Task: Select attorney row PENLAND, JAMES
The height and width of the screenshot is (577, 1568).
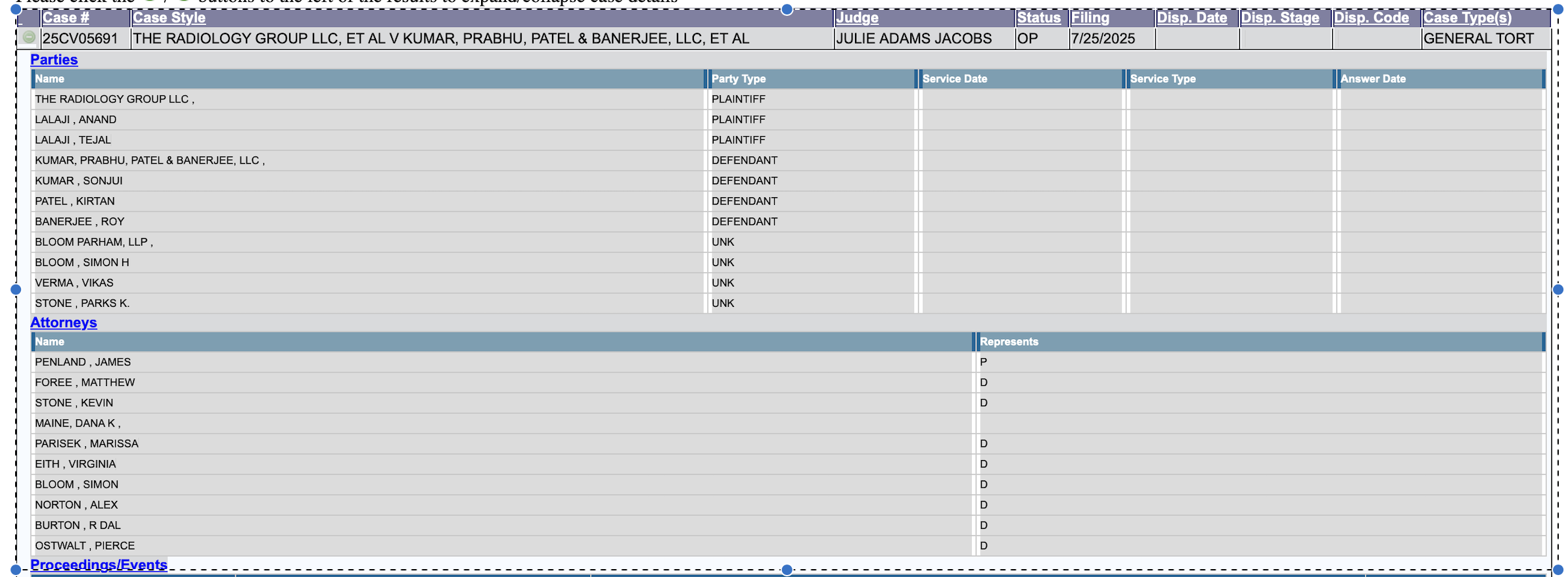Action: click(x=788, y=362)
